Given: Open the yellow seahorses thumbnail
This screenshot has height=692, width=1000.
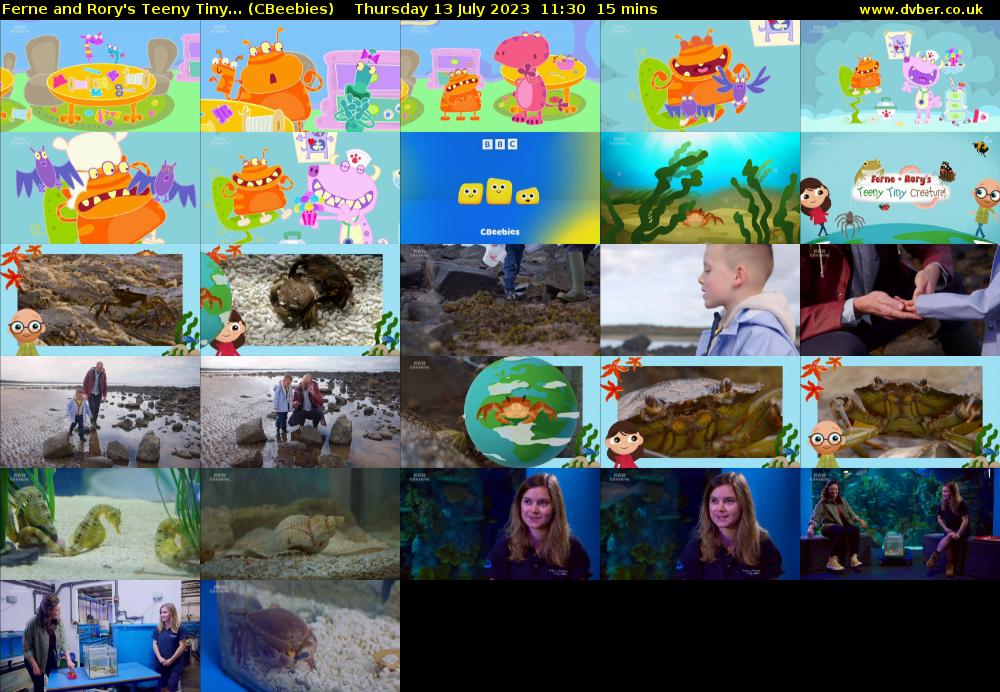Looking at the screenshot, I should [x=100, y=524].
